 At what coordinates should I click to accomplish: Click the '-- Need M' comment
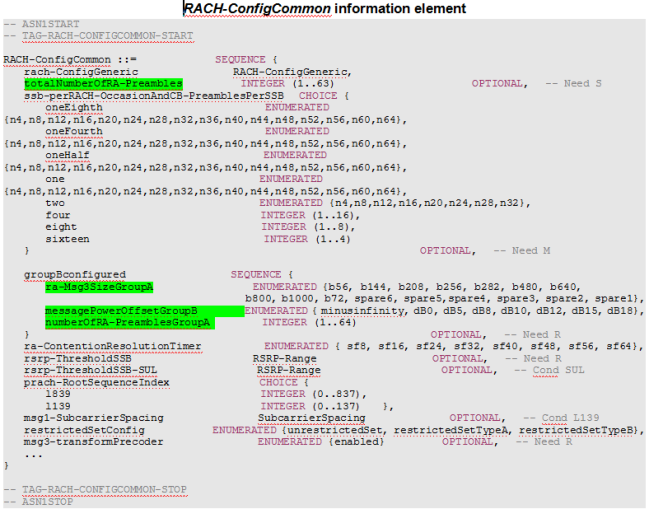tap(522, 251)
